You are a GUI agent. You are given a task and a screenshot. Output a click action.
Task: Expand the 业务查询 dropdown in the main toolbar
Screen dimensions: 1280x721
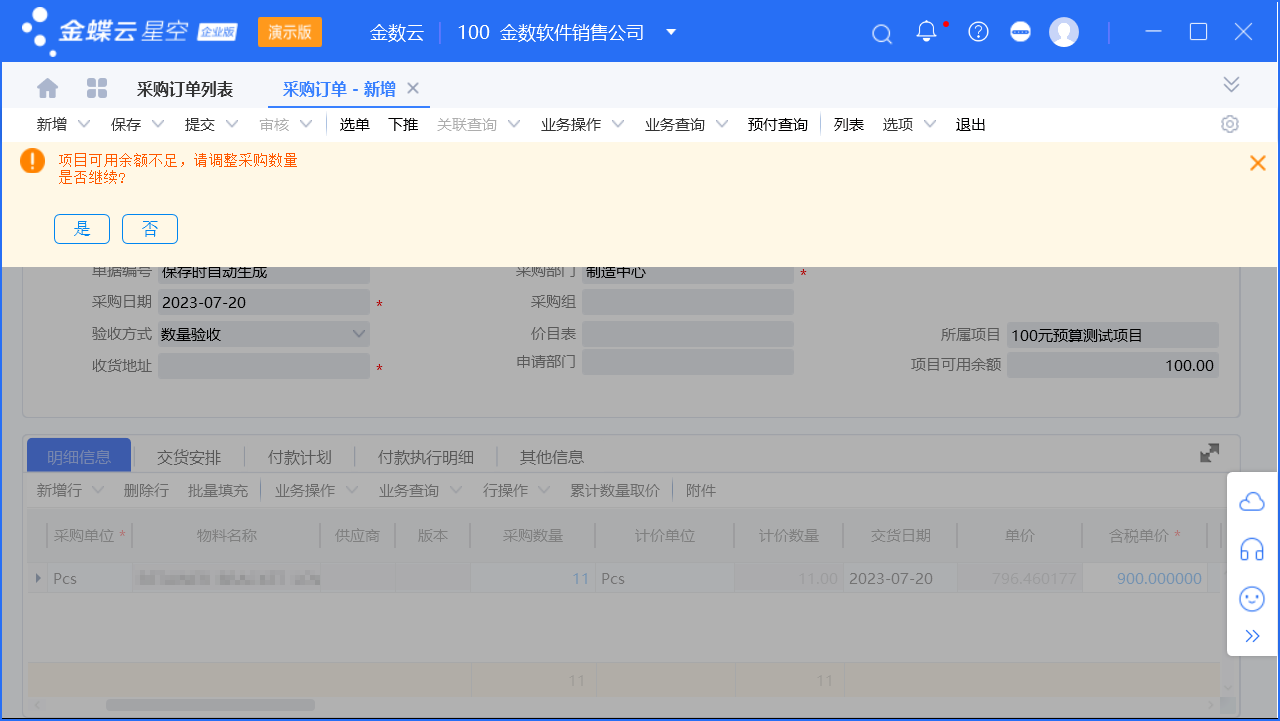[722, 124]
